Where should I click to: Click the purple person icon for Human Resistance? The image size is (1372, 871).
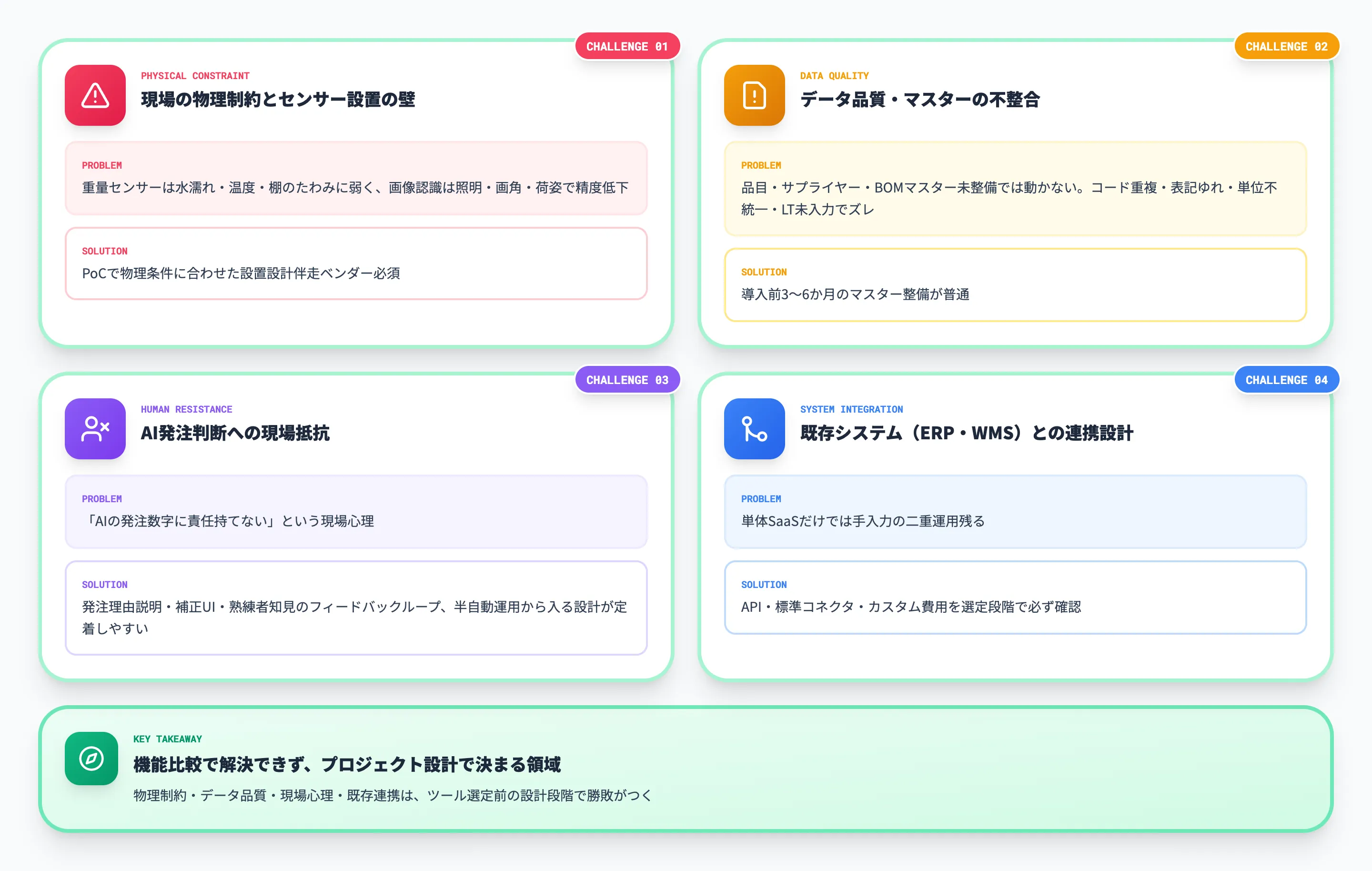pos(95,430)
